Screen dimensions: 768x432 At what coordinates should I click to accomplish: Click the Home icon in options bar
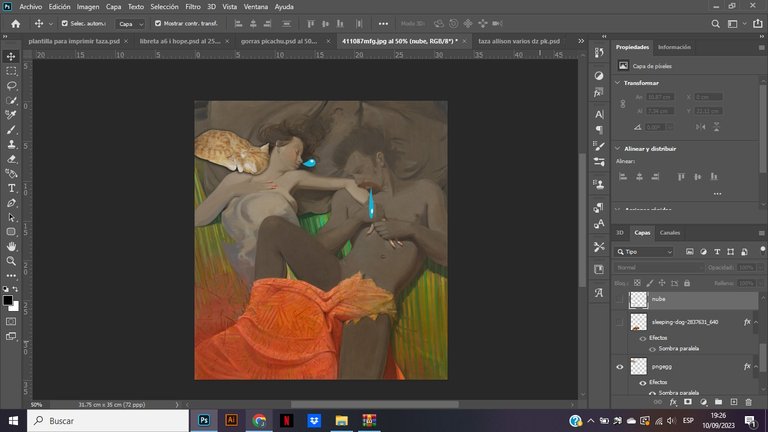pos(16,24)
